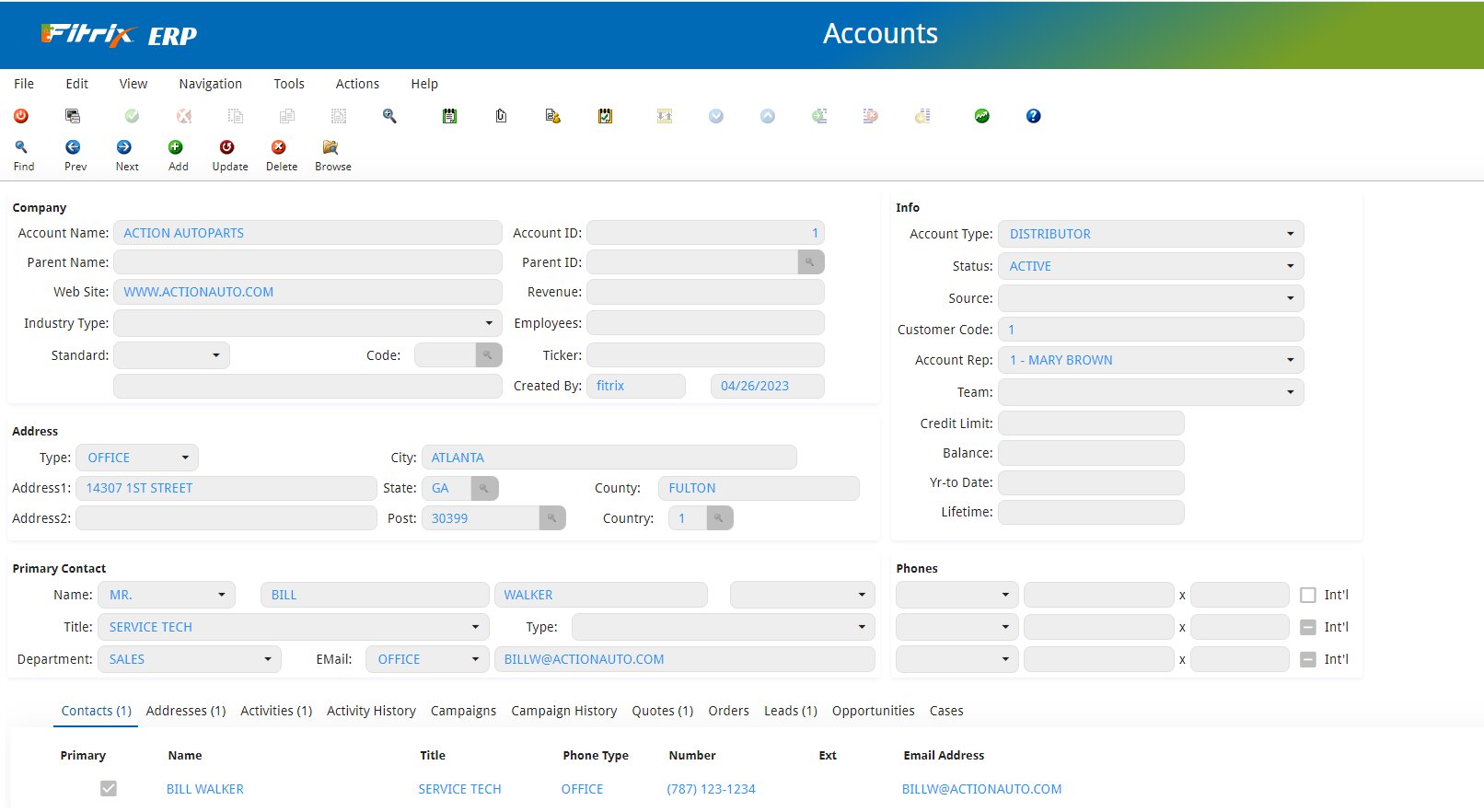Toggle Primary checkbox for Bill Walker
The height and width of the screenshot is (812, 1484).
coord(109,789)
